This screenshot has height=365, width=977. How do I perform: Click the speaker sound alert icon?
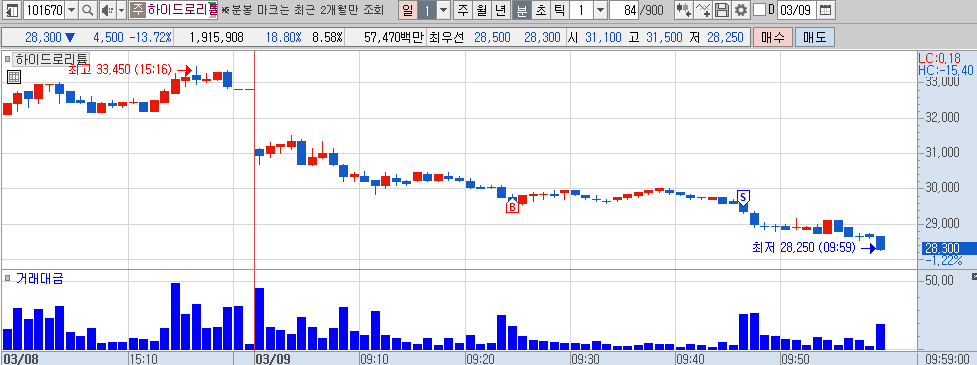[107, 10]
